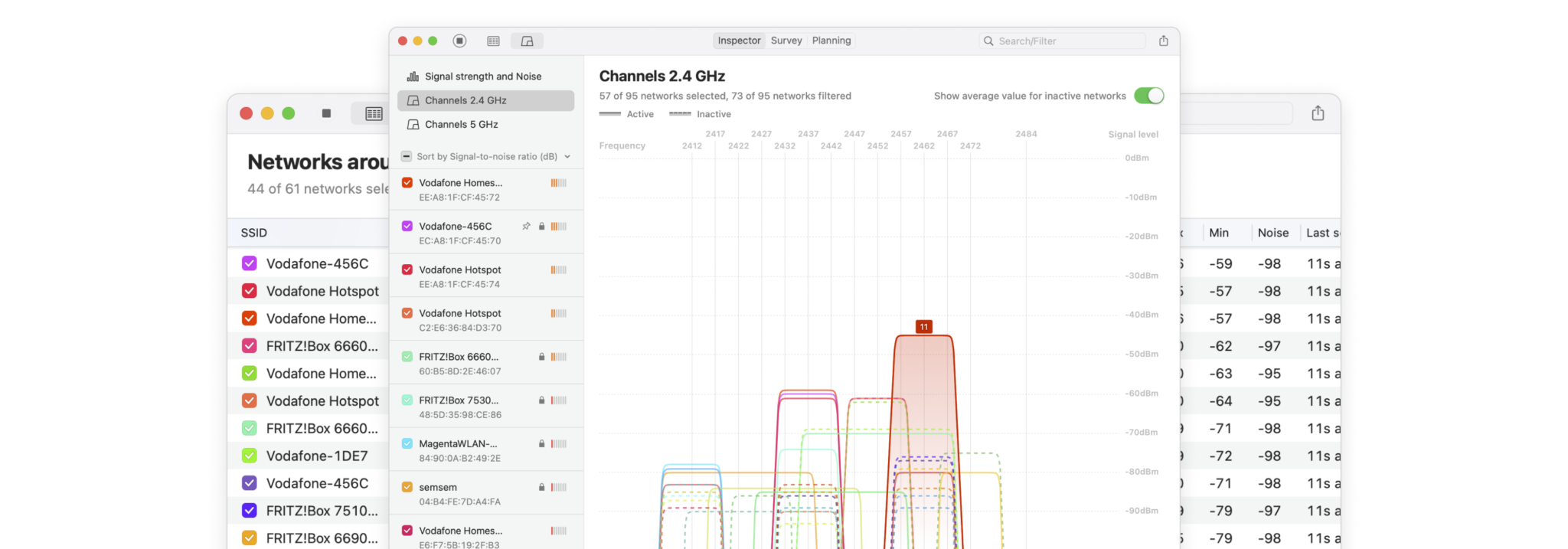Click the pin icon on Vodafone-456C

click(x=526, y=227)
